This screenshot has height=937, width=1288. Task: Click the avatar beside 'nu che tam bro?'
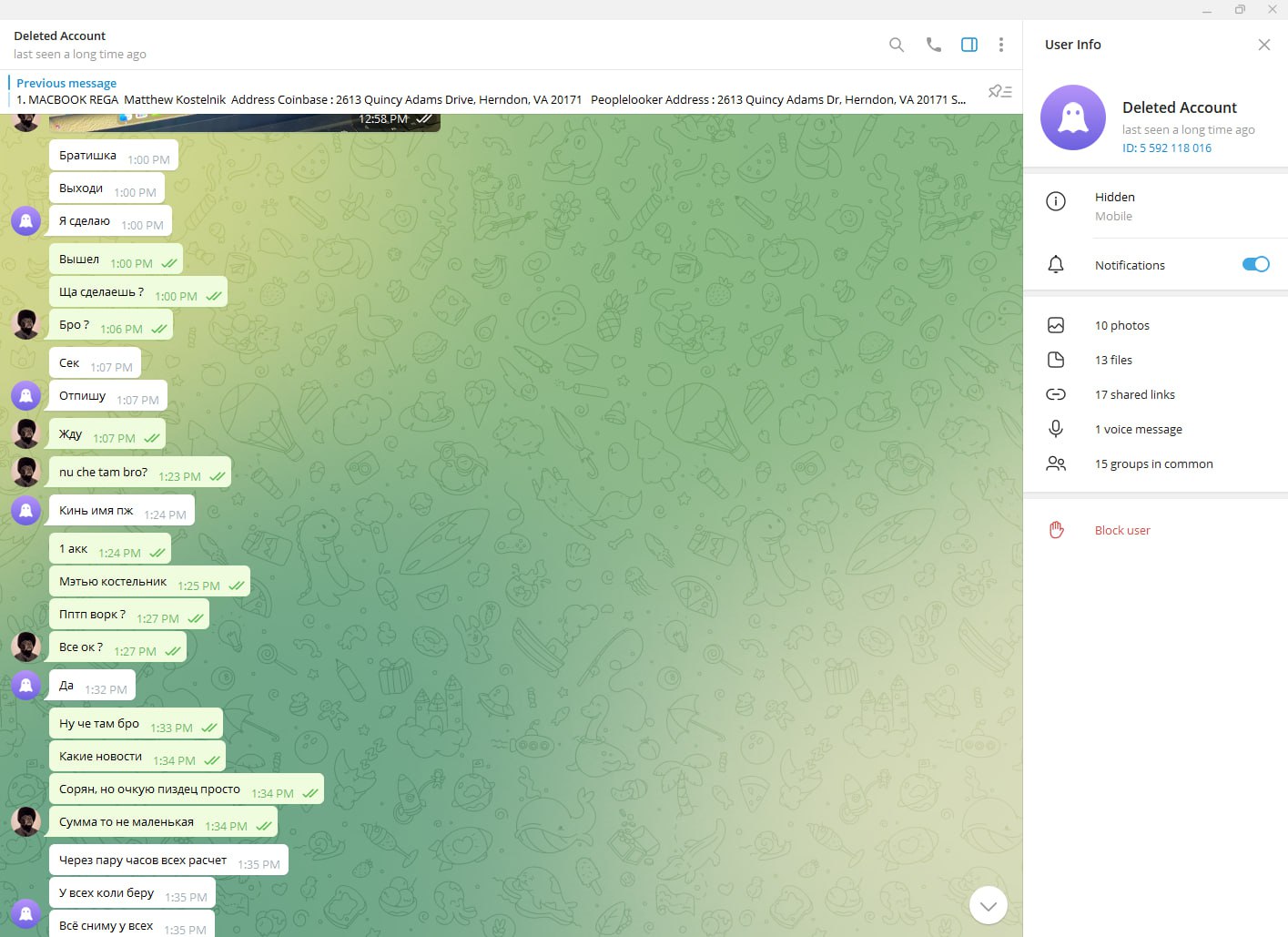(x=26, y=472)
